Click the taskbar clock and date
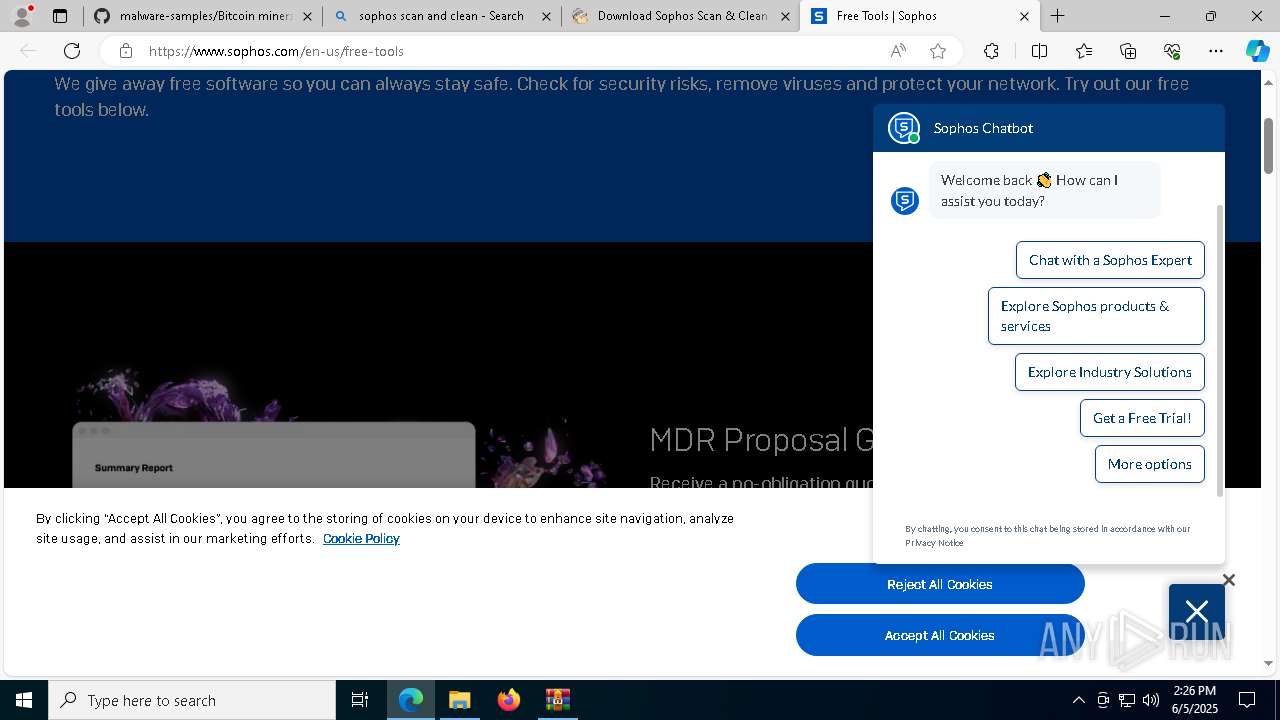The image size is (1280, 720). coord(1195,700)
